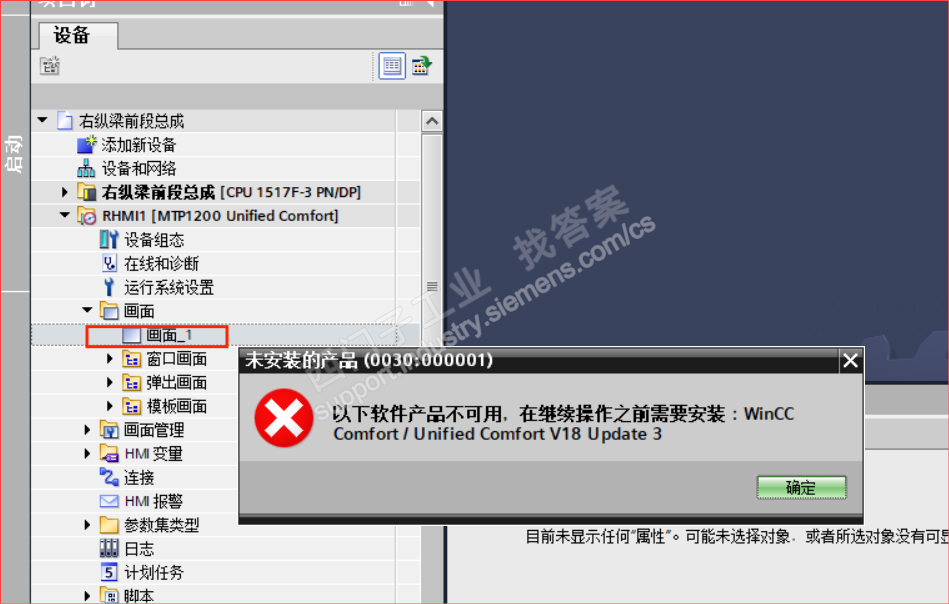The image size is (949, 604).
Task: Open the Scheduled tasks icon (计划任务)
Action: point(109,572)
